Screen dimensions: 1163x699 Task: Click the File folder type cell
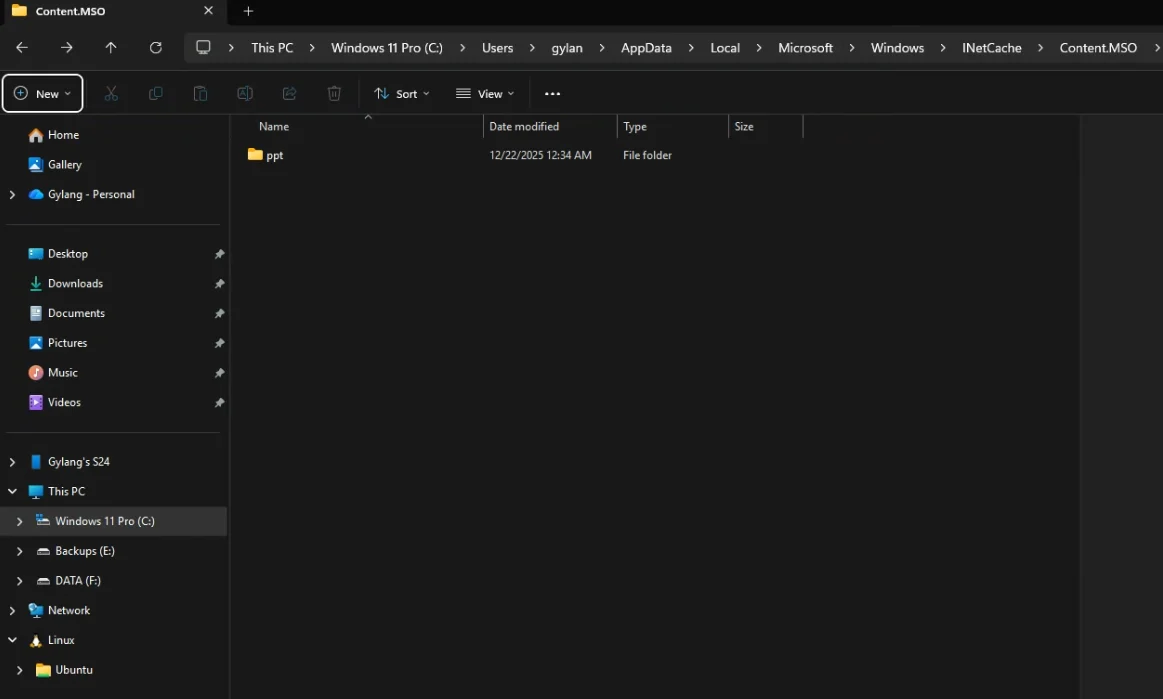tap(648, 155)
